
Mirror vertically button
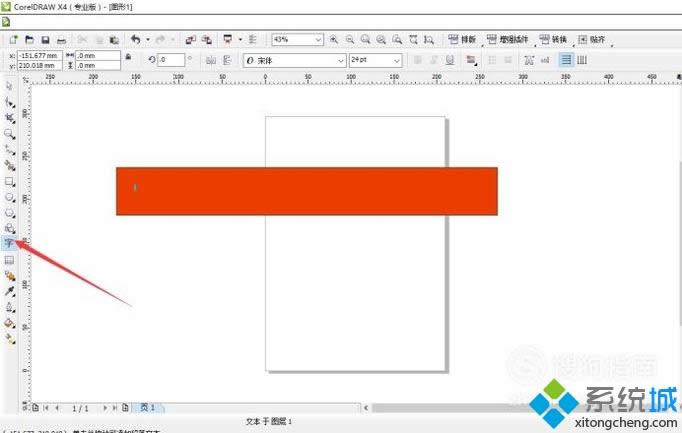[227, 60]
